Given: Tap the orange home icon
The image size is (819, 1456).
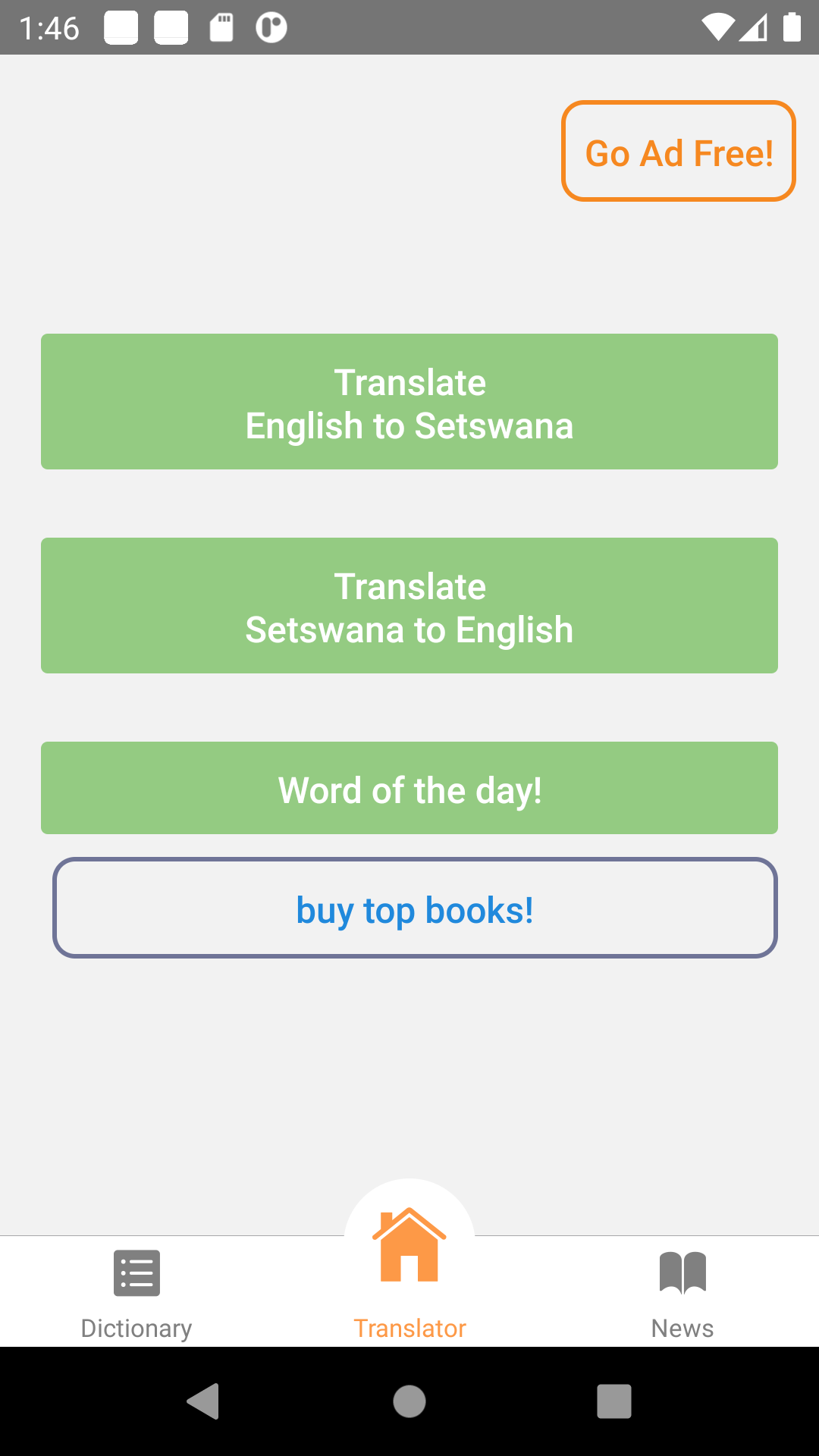Looking at the screenshot, I should click(x=409, y=1244).
